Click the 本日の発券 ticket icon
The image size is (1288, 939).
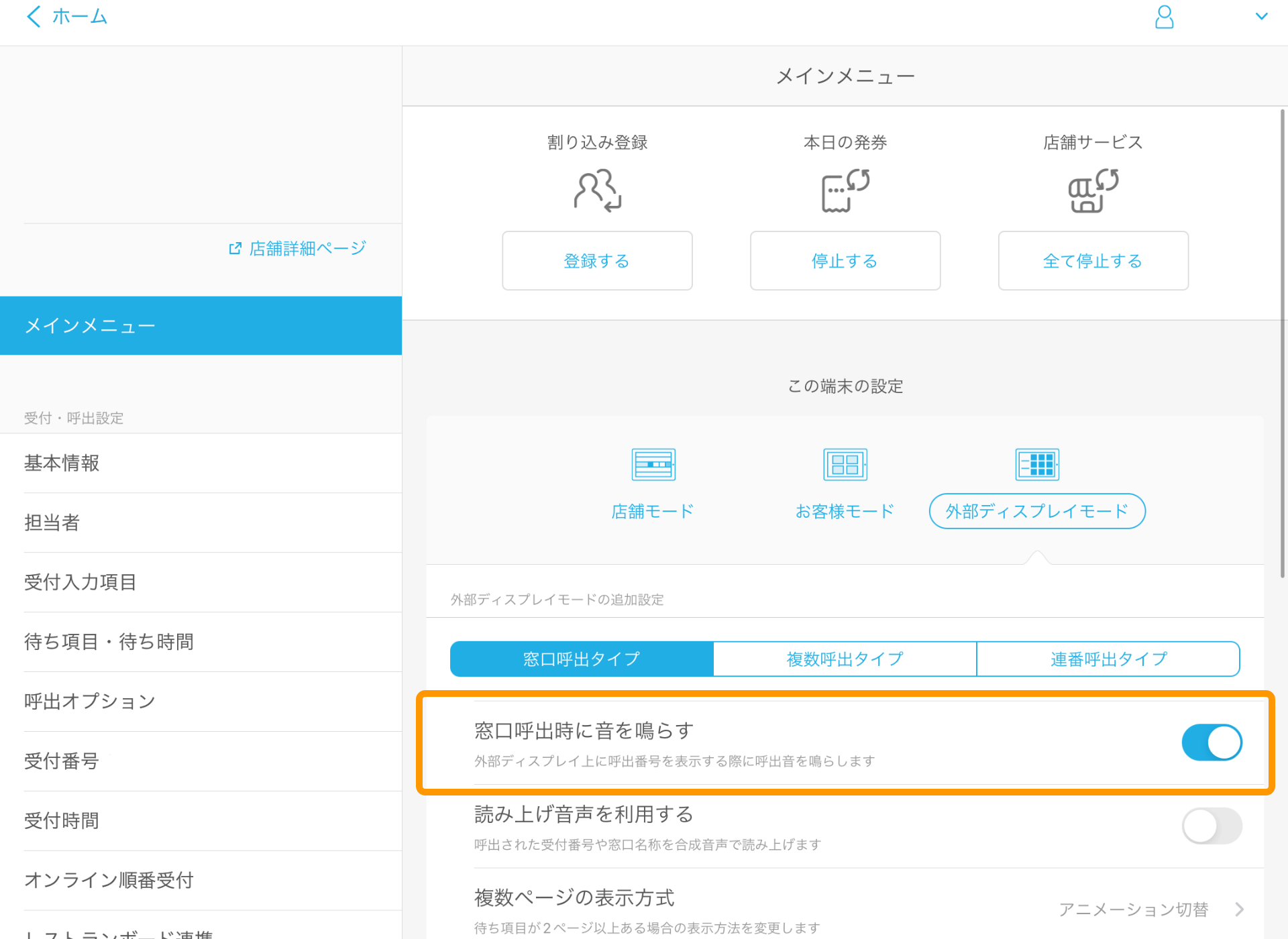coord(845,190)
